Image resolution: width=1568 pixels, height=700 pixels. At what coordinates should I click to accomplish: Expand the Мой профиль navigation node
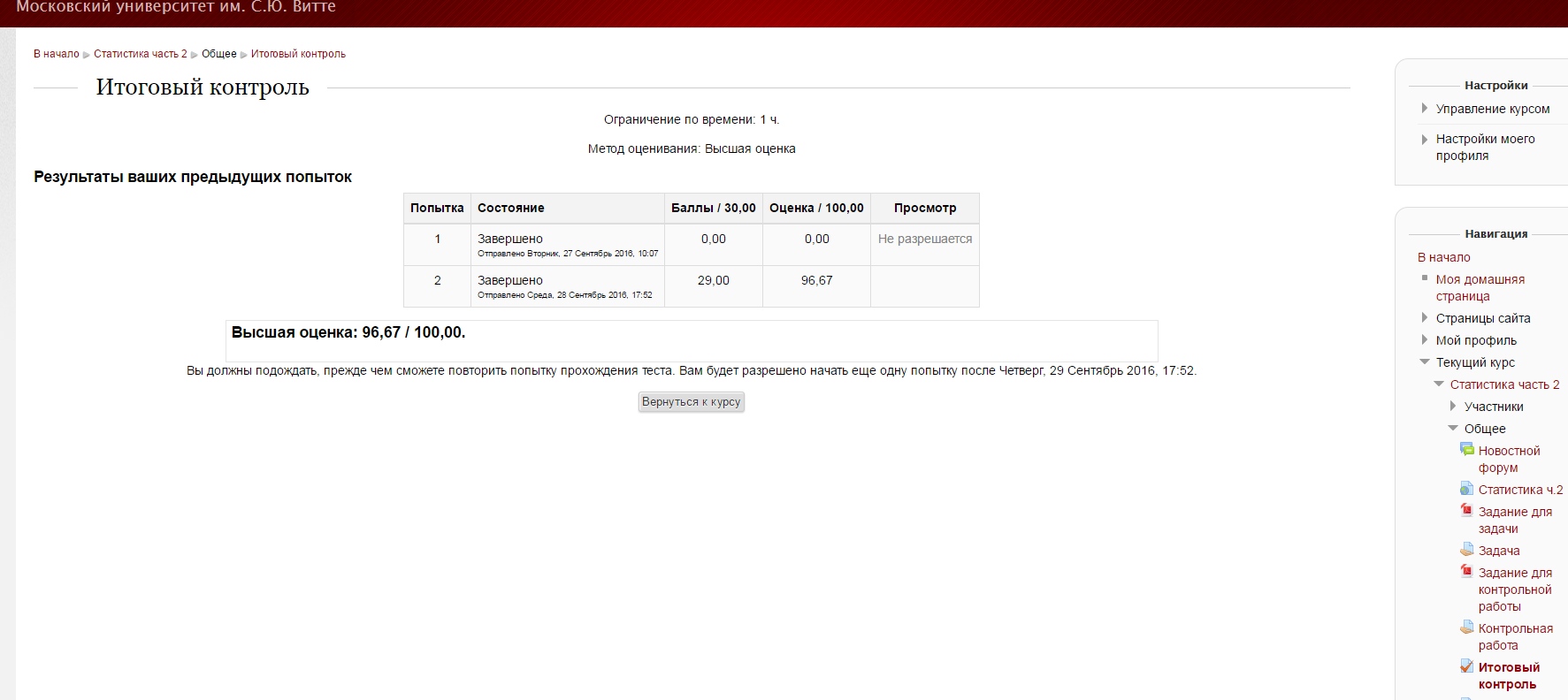[1424, 339]
